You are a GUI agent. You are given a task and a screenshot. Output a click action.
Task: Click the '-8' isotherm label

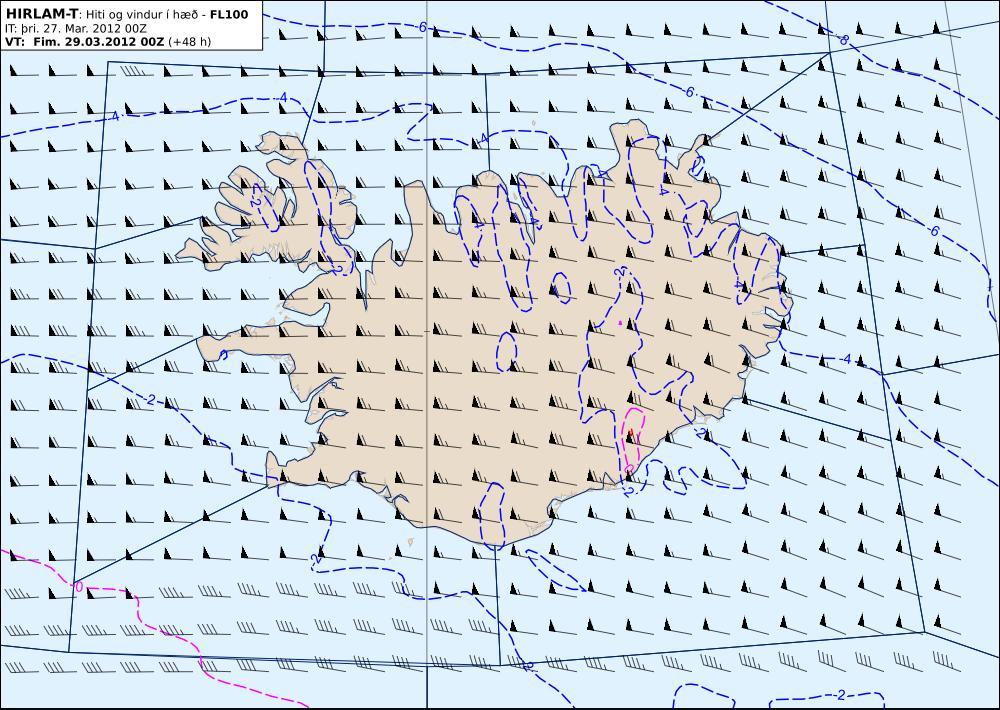[842, 40]
